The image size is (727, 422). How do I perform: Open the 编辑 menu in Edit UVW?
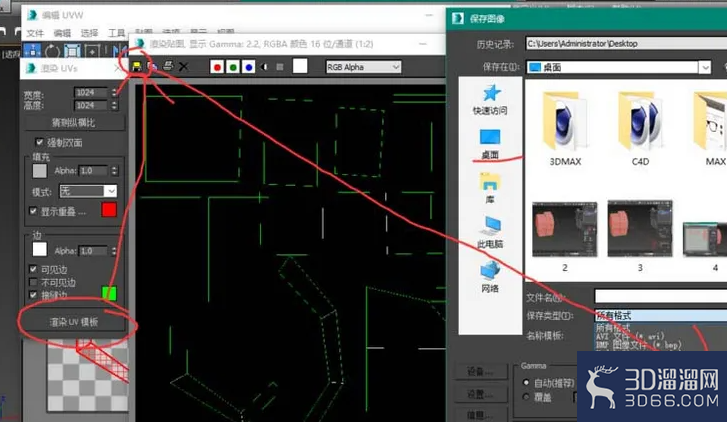[x=62, y=33]
